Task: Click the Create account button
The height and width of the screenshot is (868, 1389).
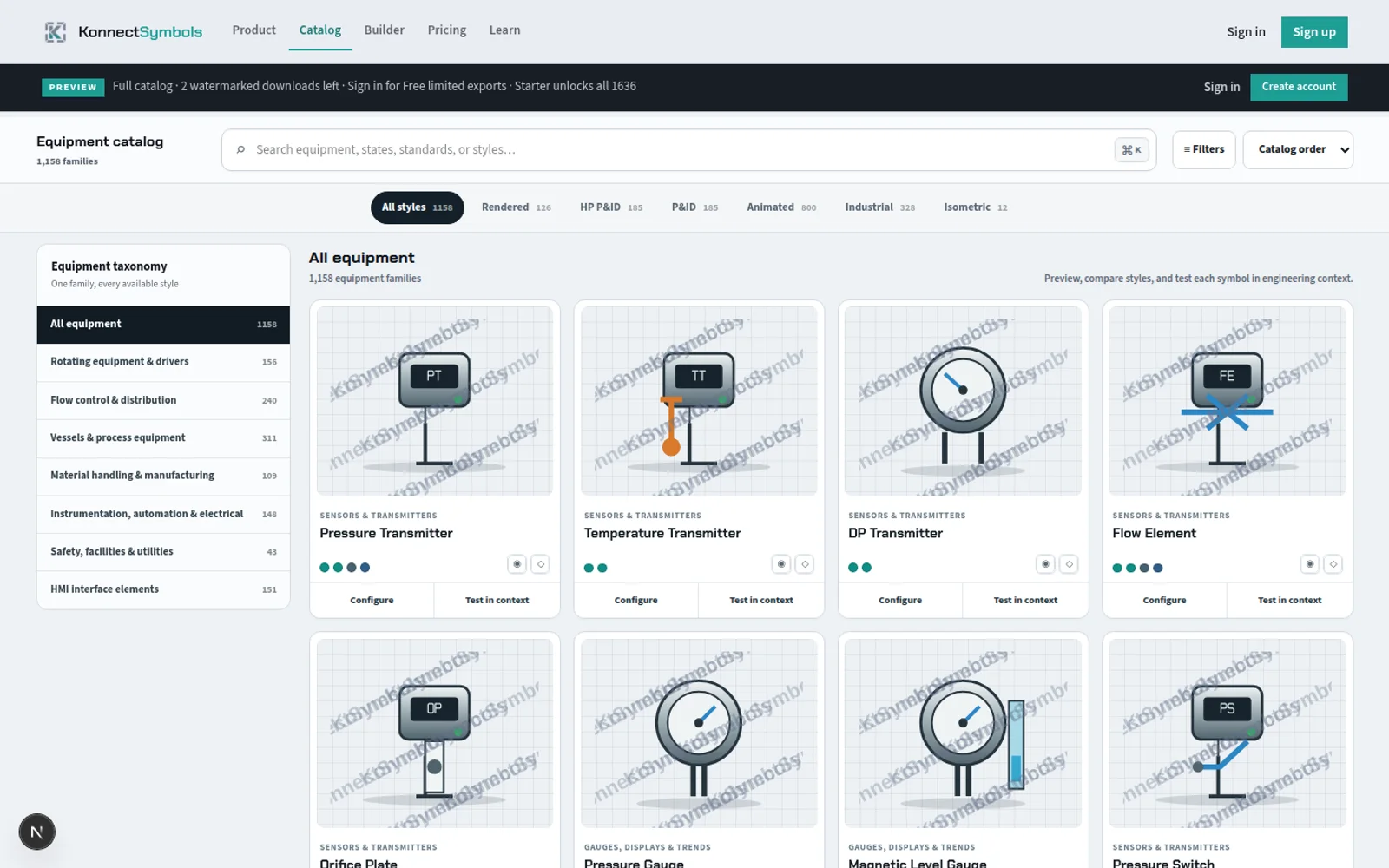Action: 1299,87
